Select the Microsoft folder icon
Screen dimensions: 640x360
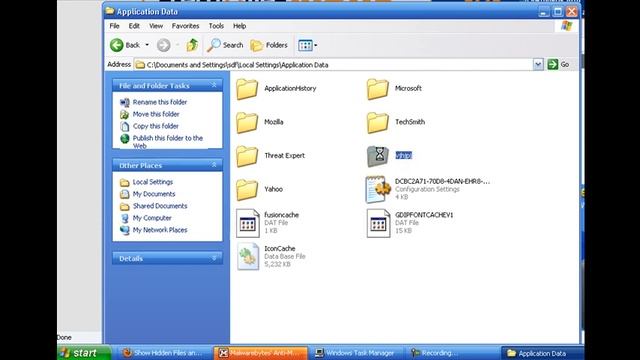378,89
